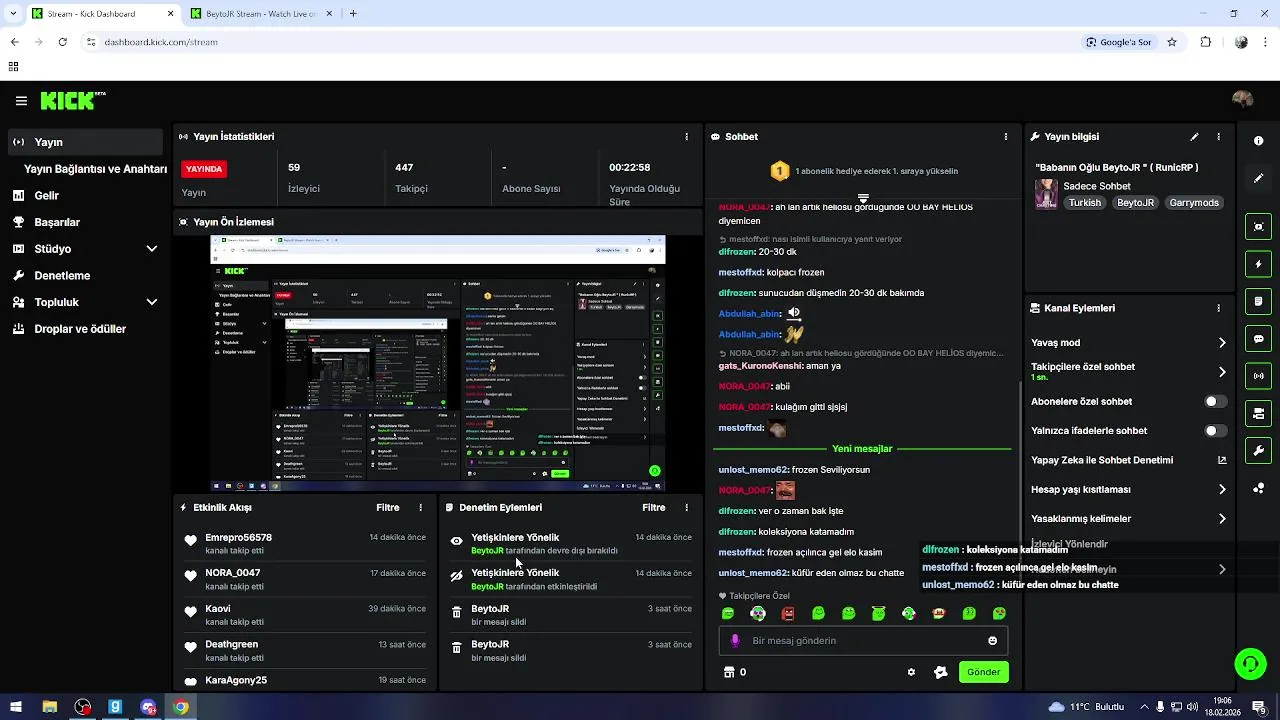Open Etkinlik Akışı Filtre dropdown
This screenshot has height=720, width=1280.
[387, 508]
